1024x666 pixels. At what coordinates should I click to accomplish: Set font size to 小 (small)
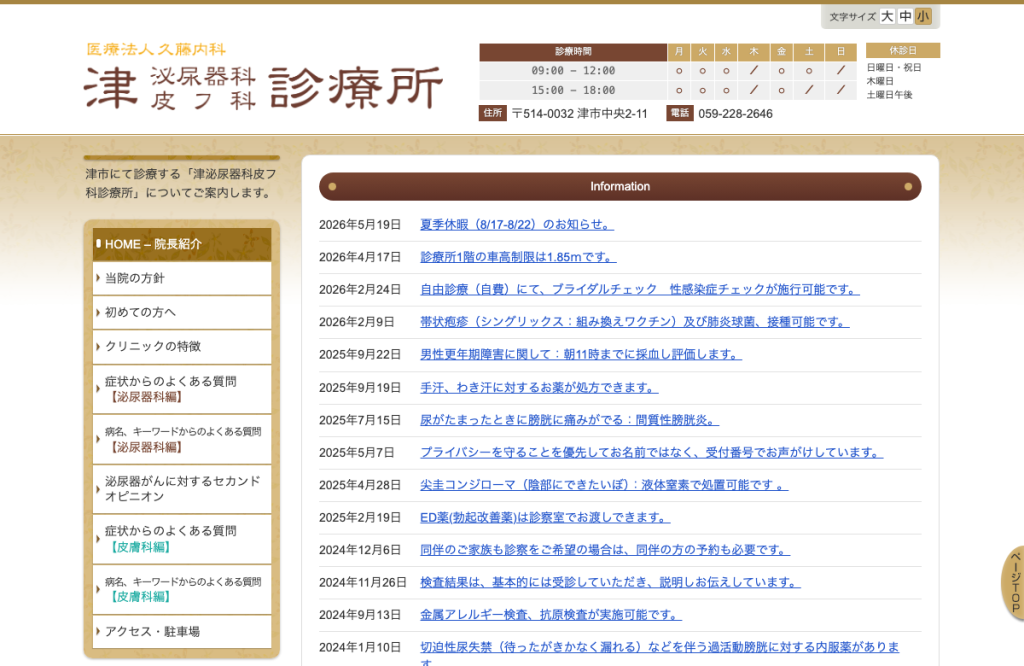click(923, 16)
